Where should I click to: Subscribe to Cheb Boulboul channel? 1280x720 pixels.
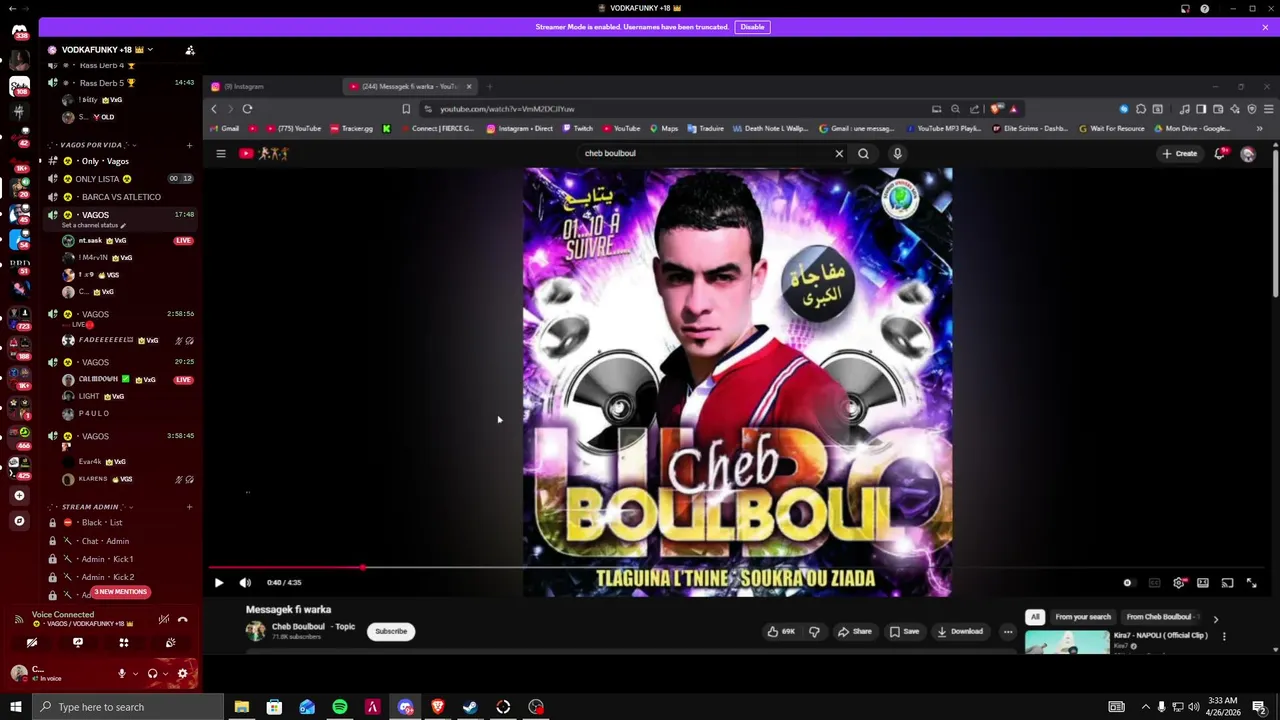tap(391, 631)
